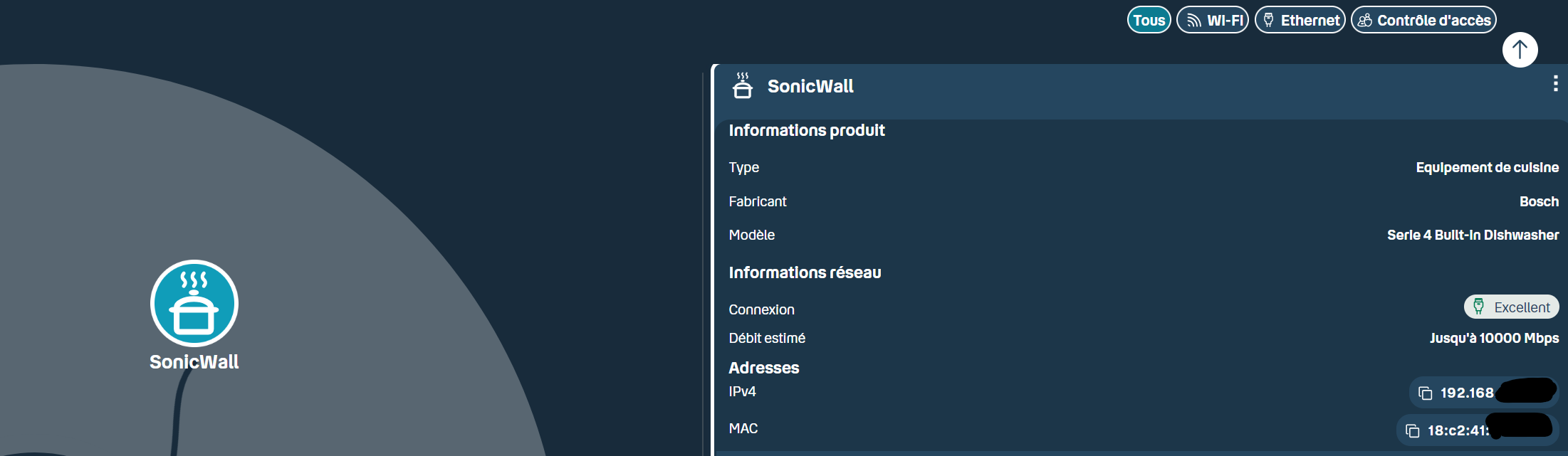Copy the IPv4 address with the copy icon
The height and width of the screenshot is (456, 1568).
click(1426, 393)
